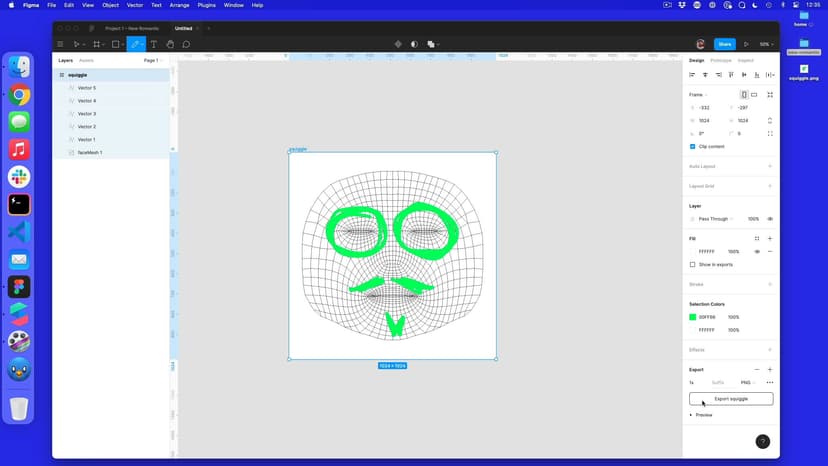This screenshot has height=466, width=828.
Task: Open the Plugins menu
Action: tap(206, 5)
